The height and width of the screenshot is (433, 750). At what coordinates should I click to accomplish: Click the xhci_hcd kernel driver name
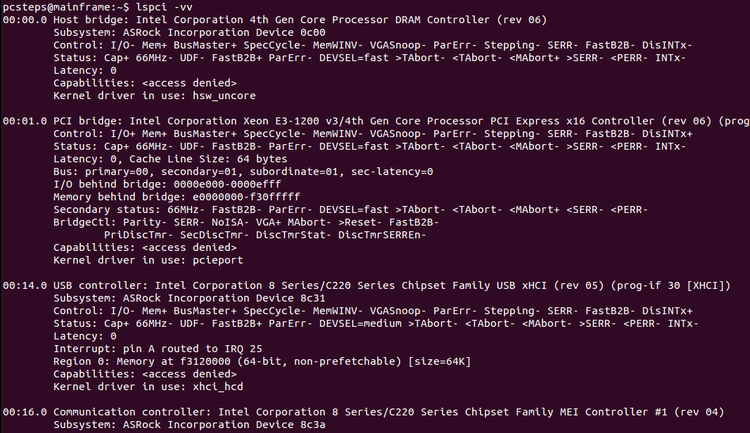[218, 387]
